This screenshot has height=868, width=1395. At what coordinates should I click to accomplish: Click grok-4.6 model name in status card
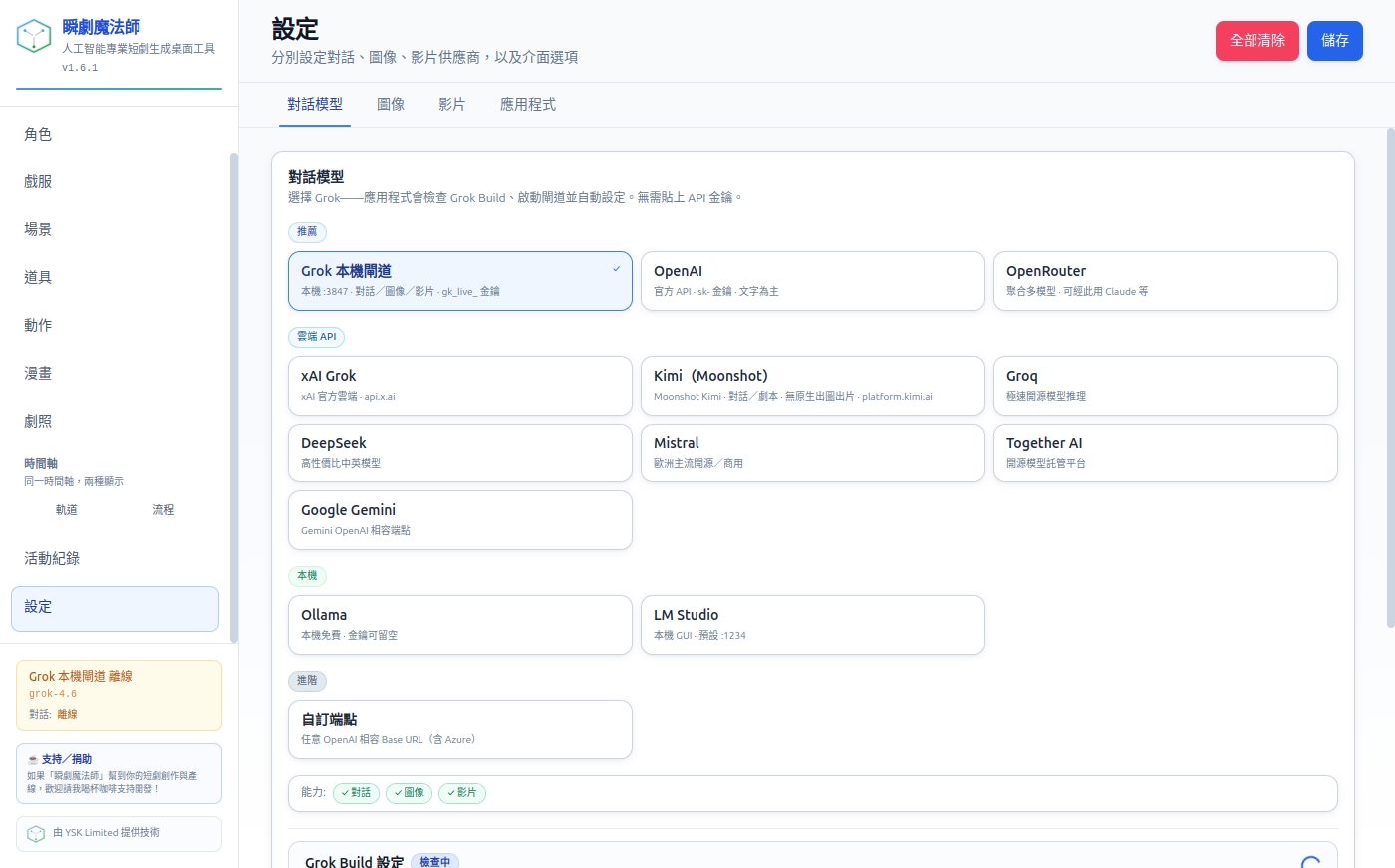53,694
